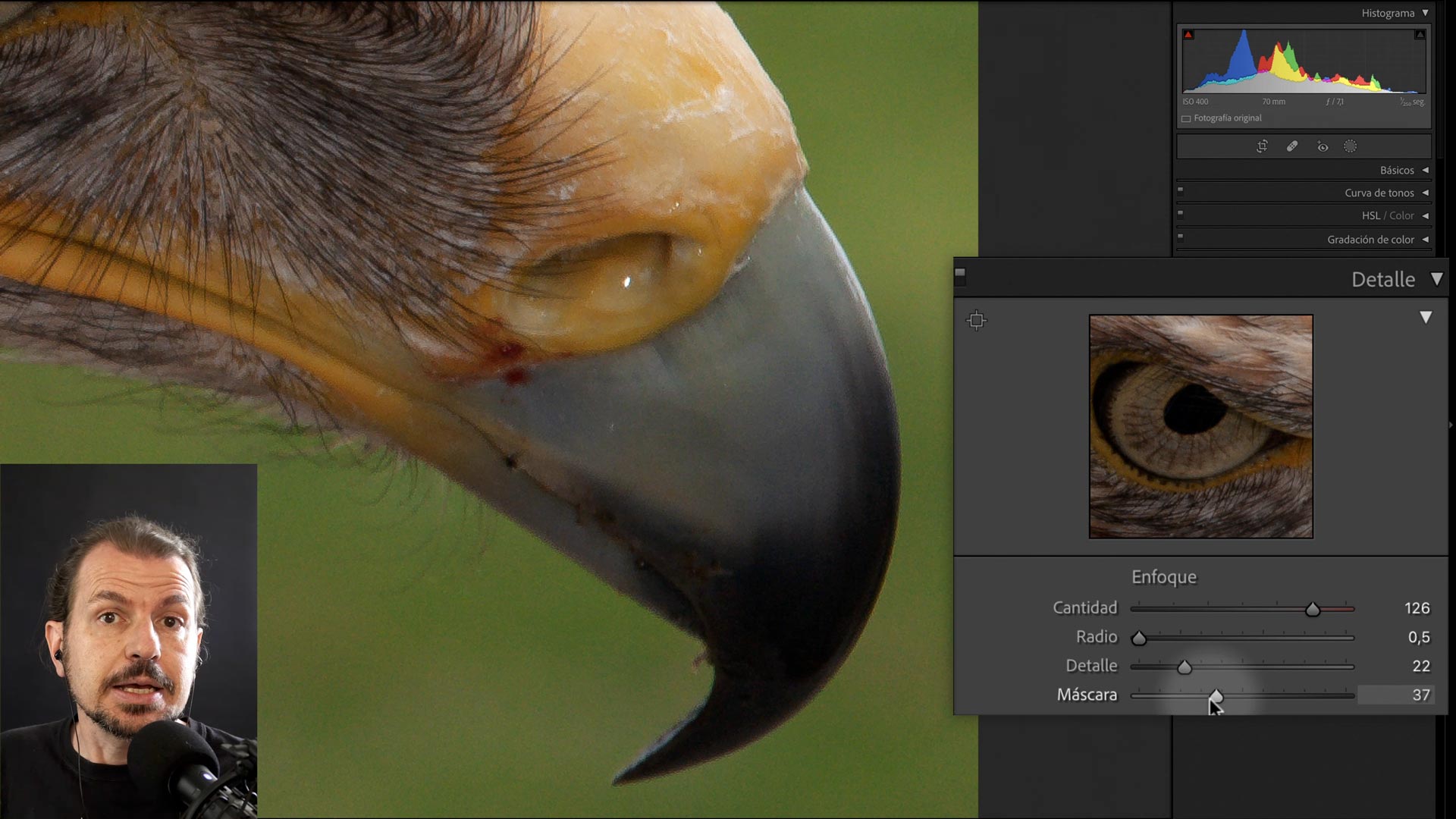The width and height of the screenshot is (1456, 819).
Task: Collapse the Detalle panel with its triangle
Action: (x=1436, y=279)
